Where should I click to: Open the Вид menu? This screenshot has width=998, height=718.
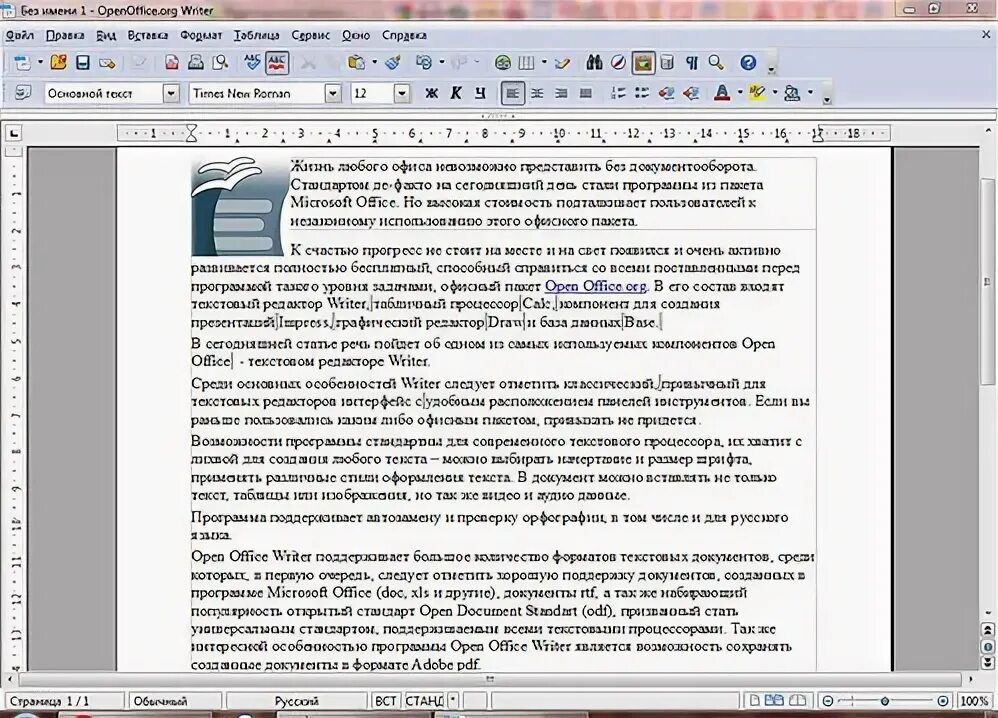click(x=106, y=36)
